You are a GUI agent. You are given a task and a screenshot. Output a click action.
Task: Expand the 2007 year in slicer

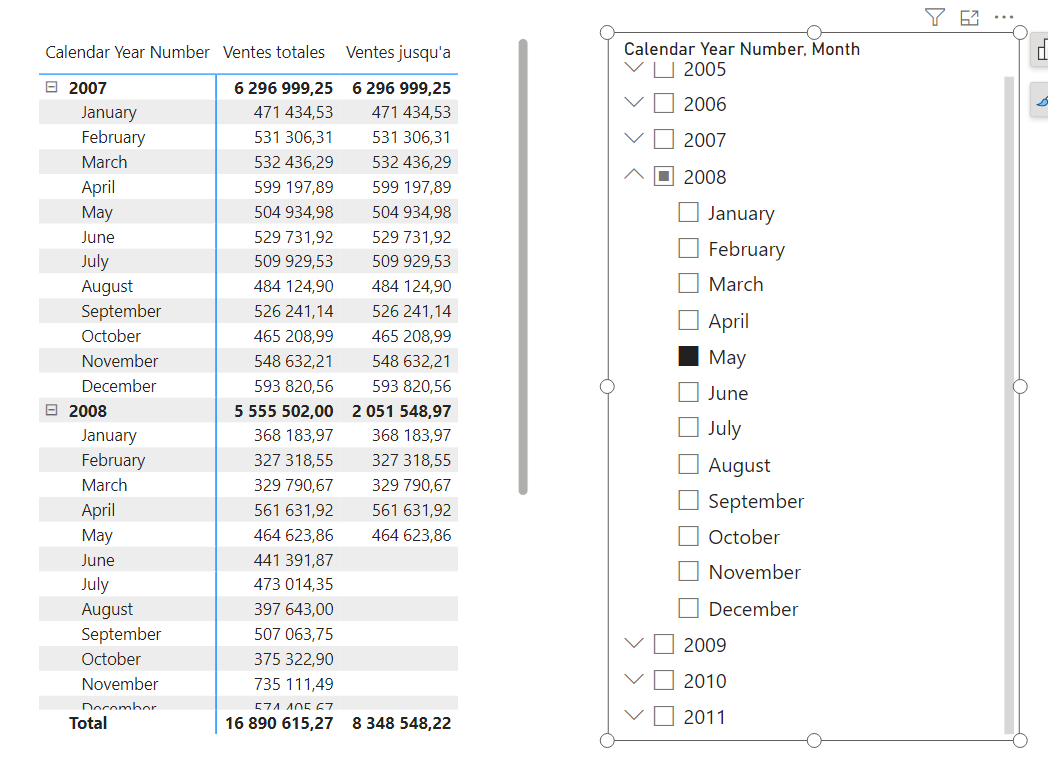[634, 138]
